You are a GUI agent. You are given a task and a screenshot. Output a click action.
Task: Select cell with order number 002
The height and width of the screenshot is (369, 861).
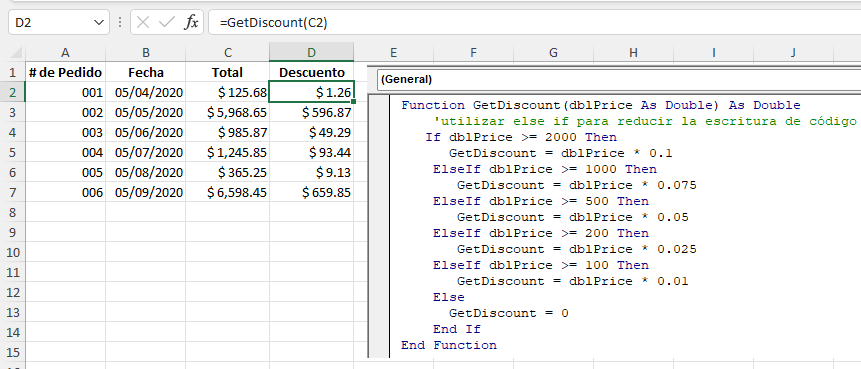[65, 113]
